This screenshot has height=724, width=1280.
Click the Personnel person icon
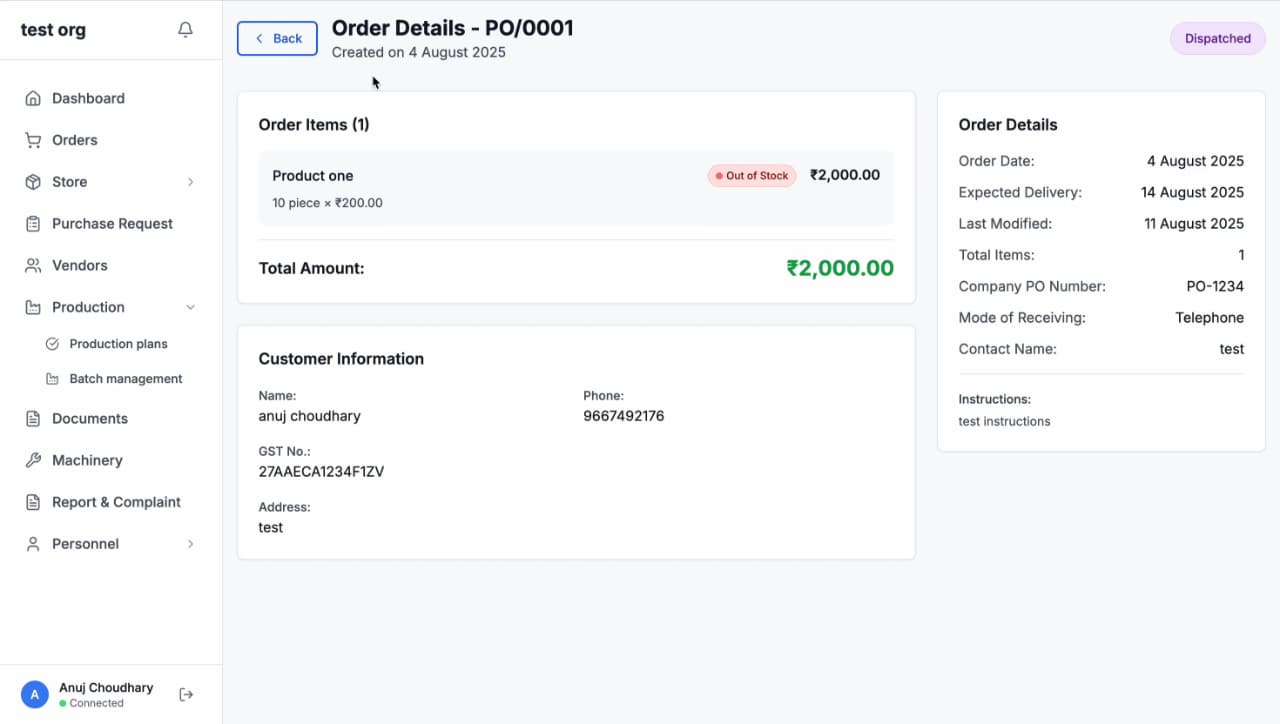tap(33, 544)
